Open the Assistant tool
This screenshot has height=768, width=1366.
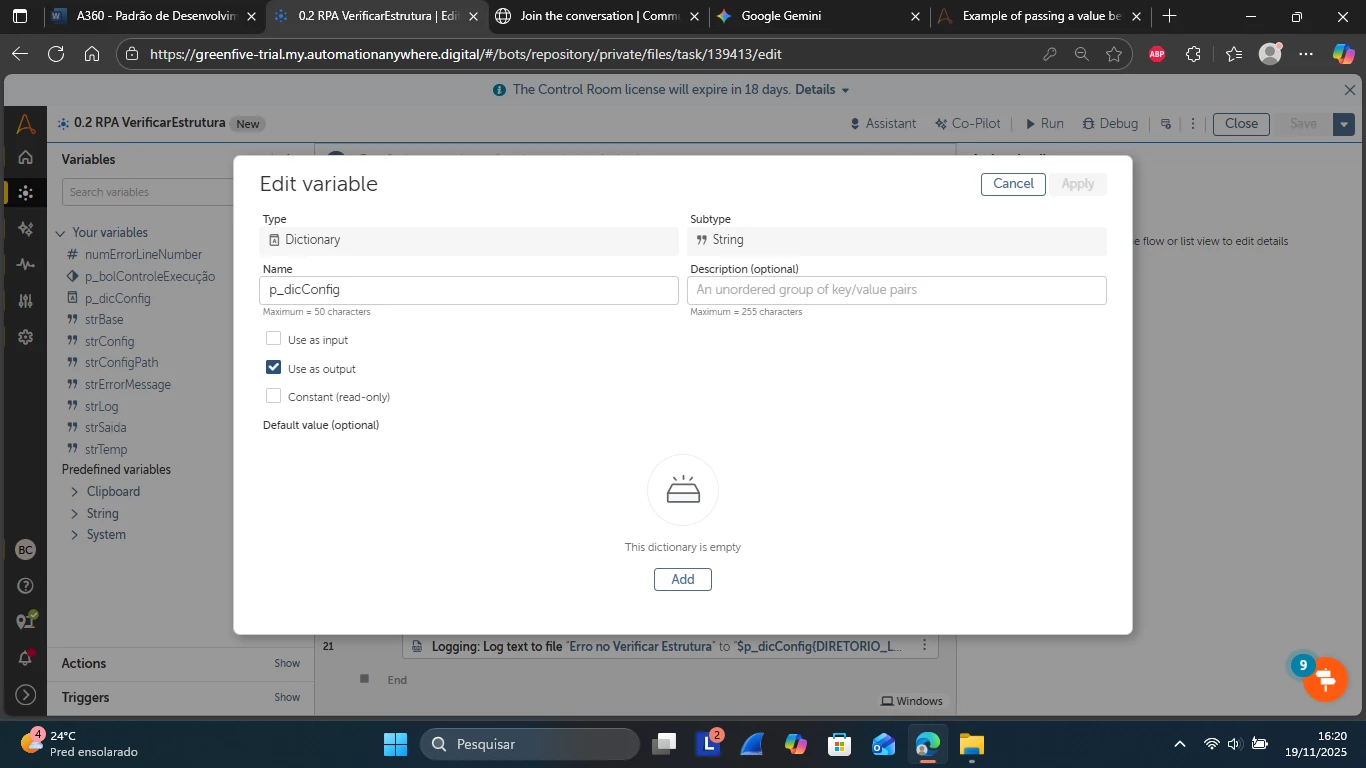pos(883,124)
